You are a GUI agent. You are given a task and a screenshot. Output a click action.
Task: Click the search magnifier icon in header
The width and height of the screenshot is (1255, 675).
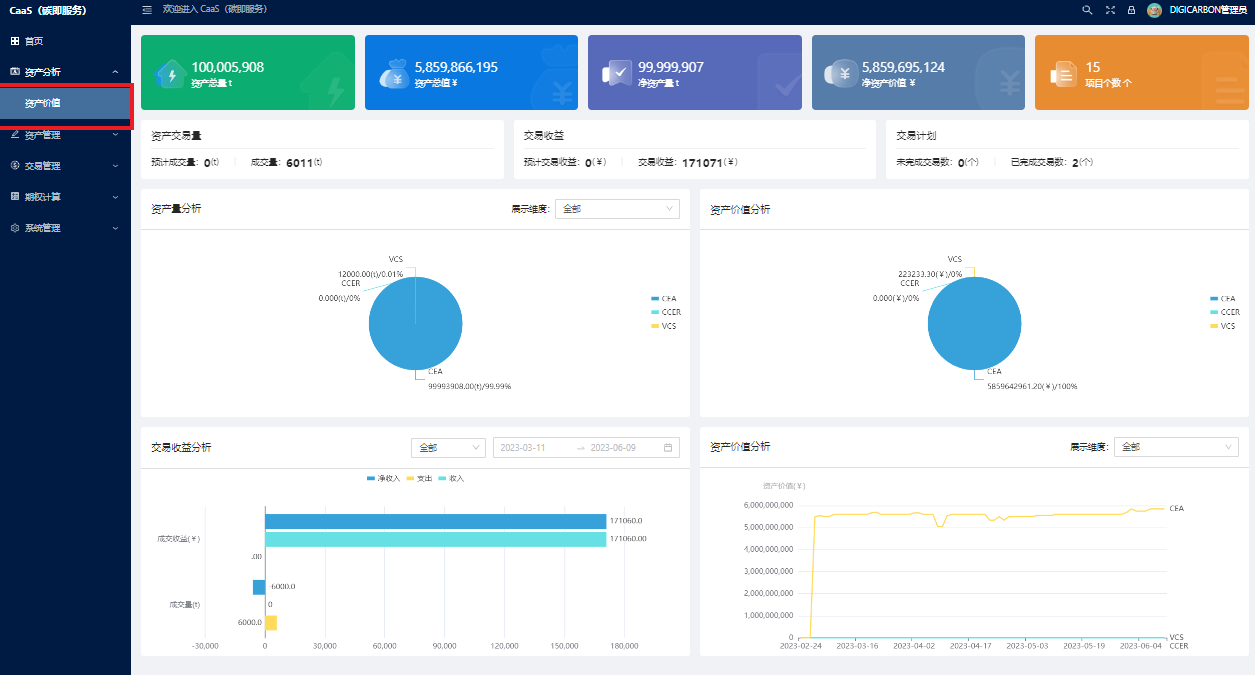1087,10
